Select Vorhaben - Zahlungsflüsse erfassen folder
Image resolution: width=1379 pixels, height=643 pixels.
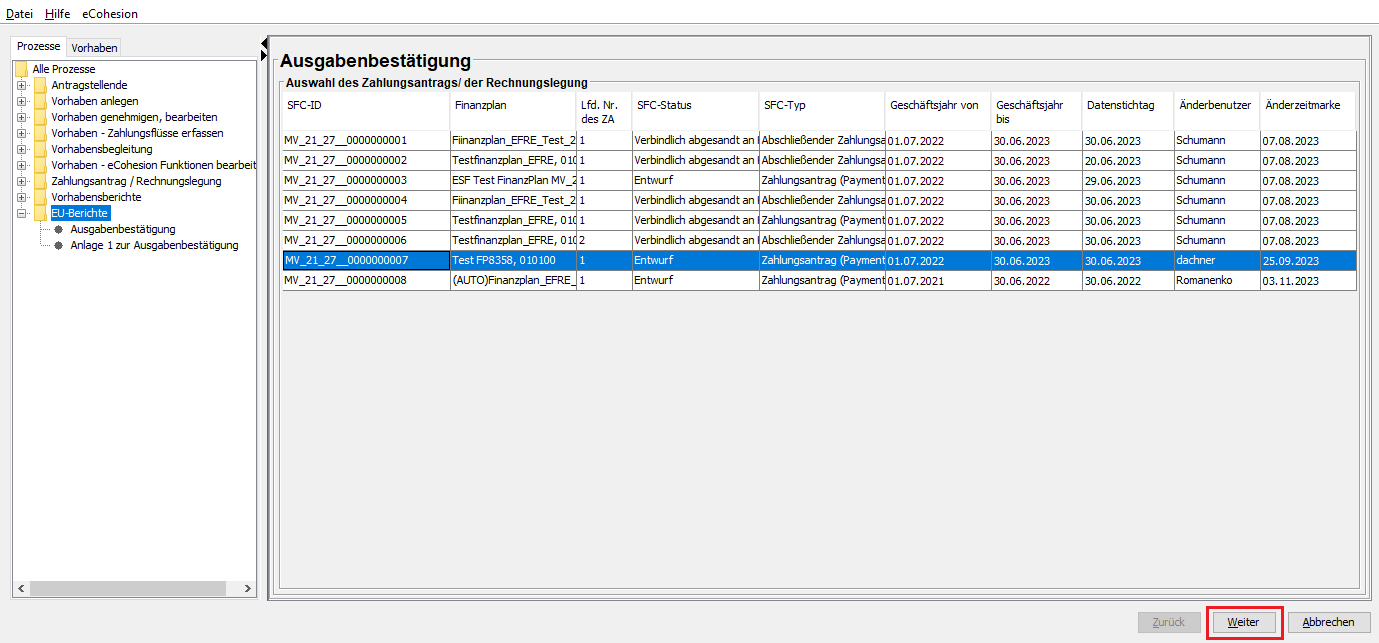click(x=137, y=133)
